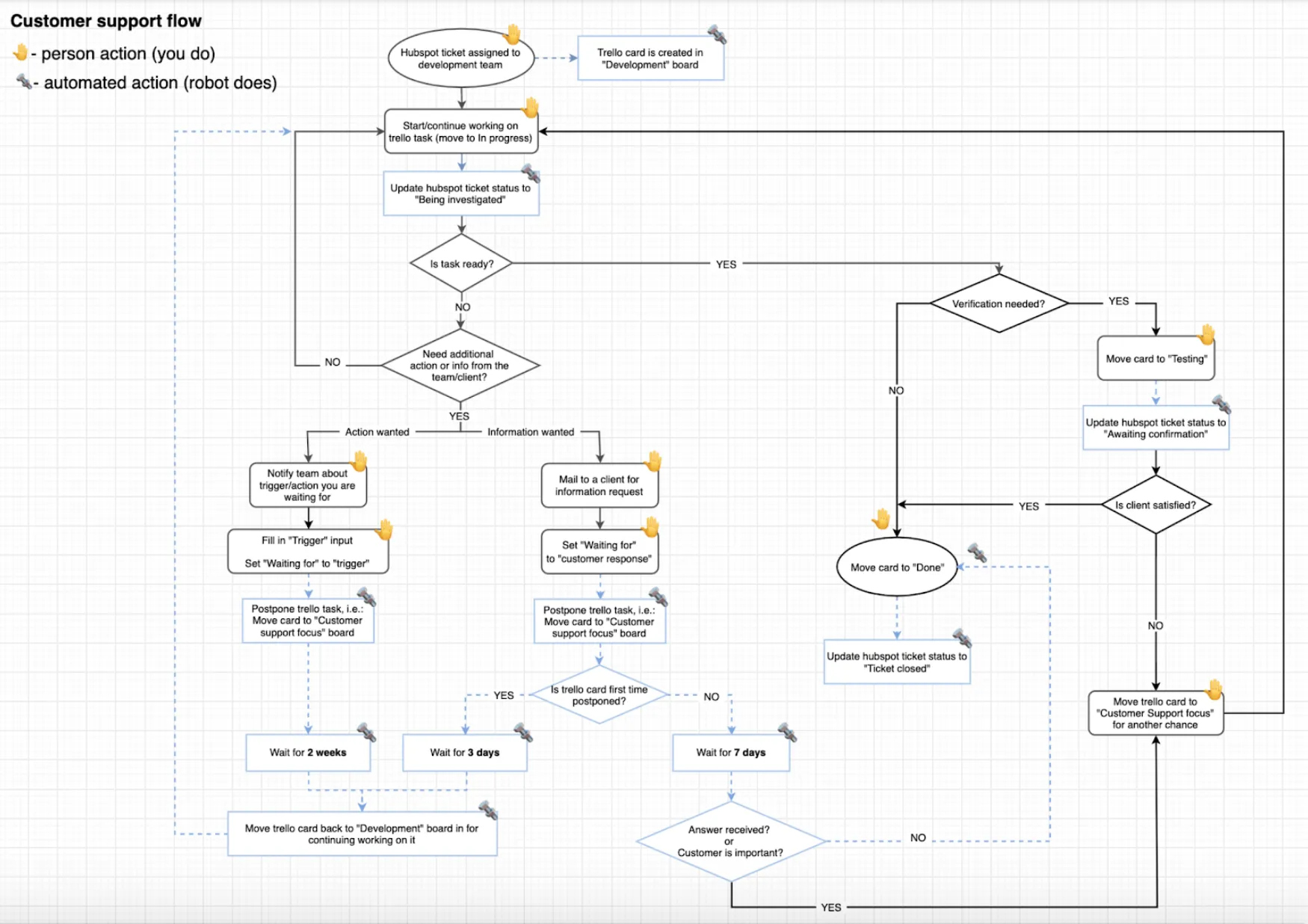
Task: Click hand icon above "Move card to Done" ellipse
Action: click(881, 517)
